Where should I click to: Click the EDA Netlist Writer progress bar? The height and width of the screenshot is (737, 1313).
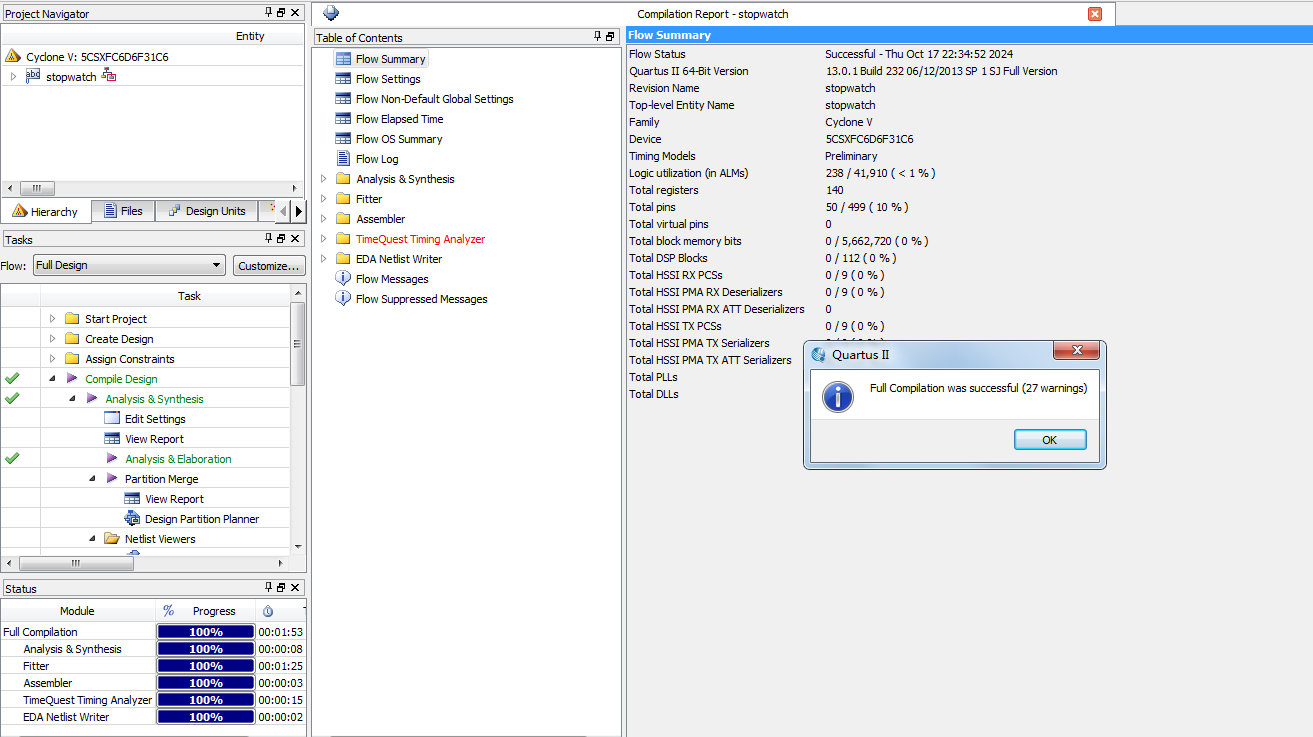(x=206, y=717)
